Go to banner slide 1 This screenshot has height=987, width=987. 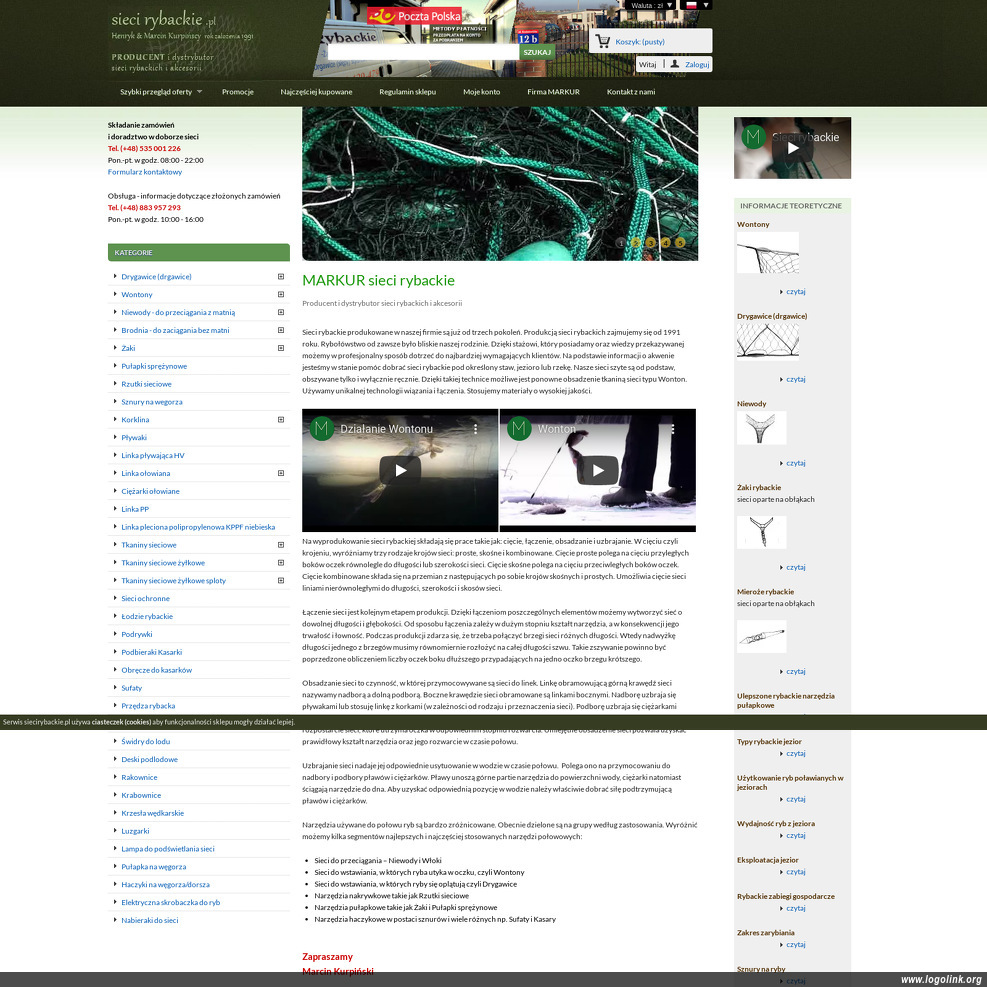[x=621, y=242]
